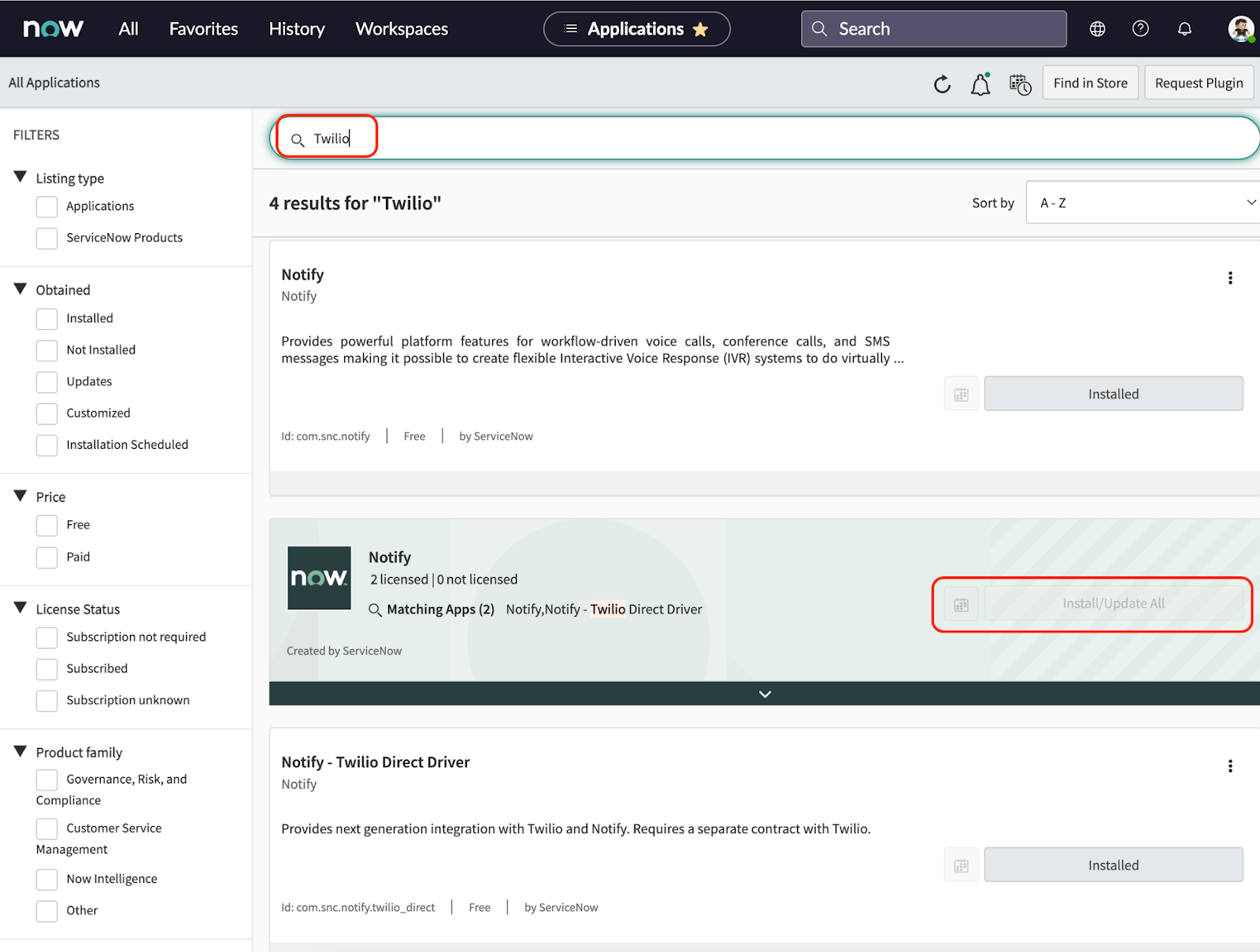Check the Subscribed license status filter

(46, 669)
